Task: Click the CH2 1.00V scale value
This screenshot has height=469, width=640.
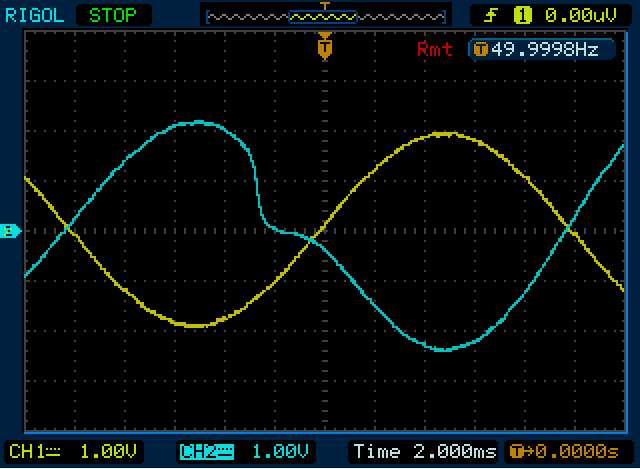Action: 280,451
